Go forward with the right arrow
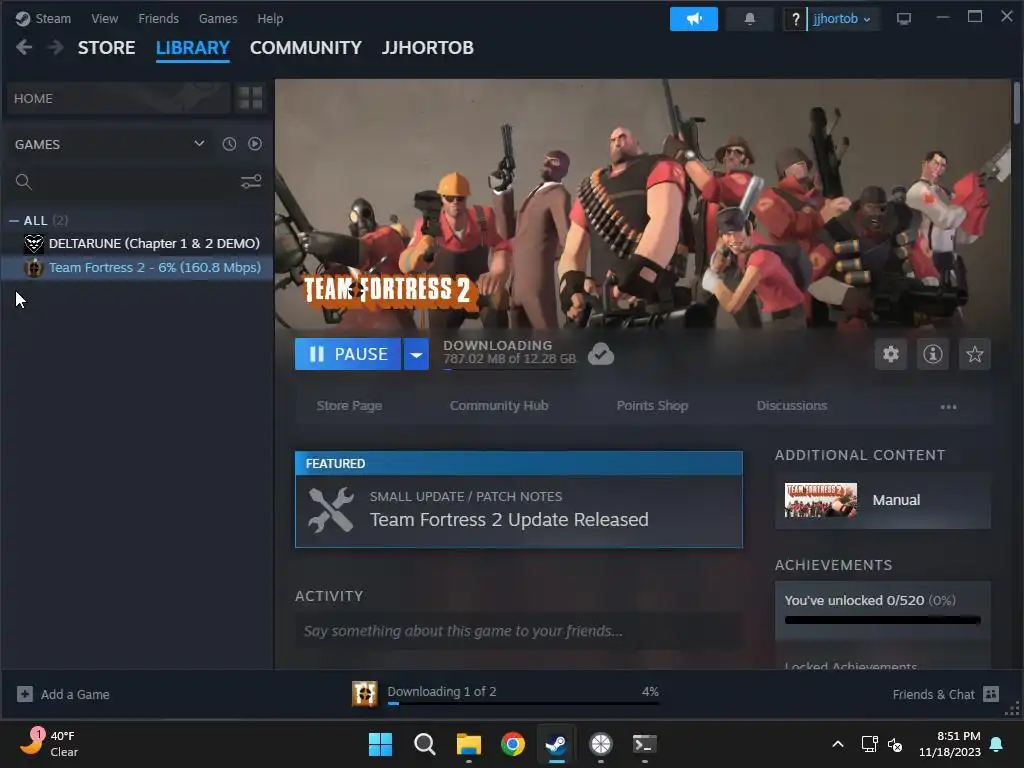1024x768 pixels. coord(56,48)
